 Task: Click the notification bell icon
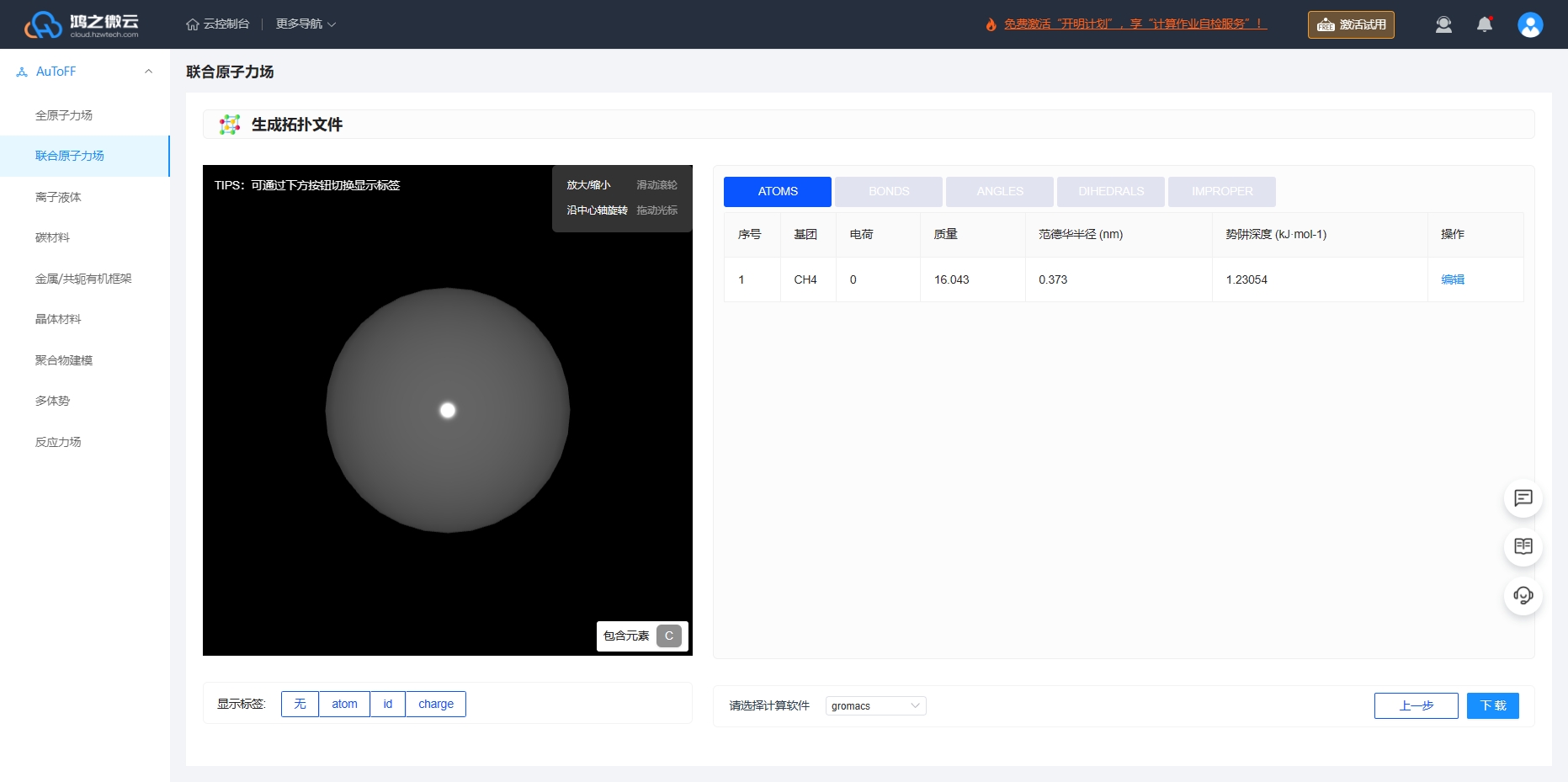tap(1485, 24)
